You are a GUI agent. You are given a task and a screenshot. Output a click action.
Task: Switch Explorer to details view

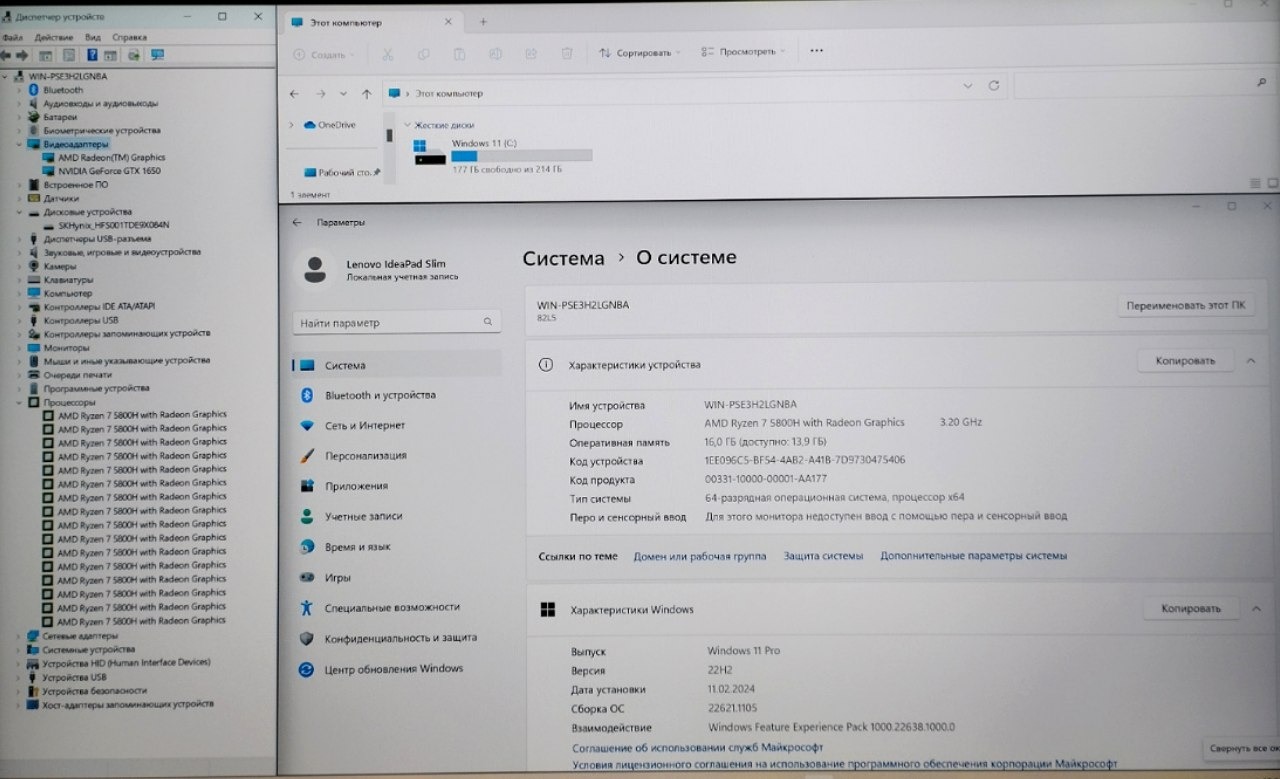[x=1256, y=184]
